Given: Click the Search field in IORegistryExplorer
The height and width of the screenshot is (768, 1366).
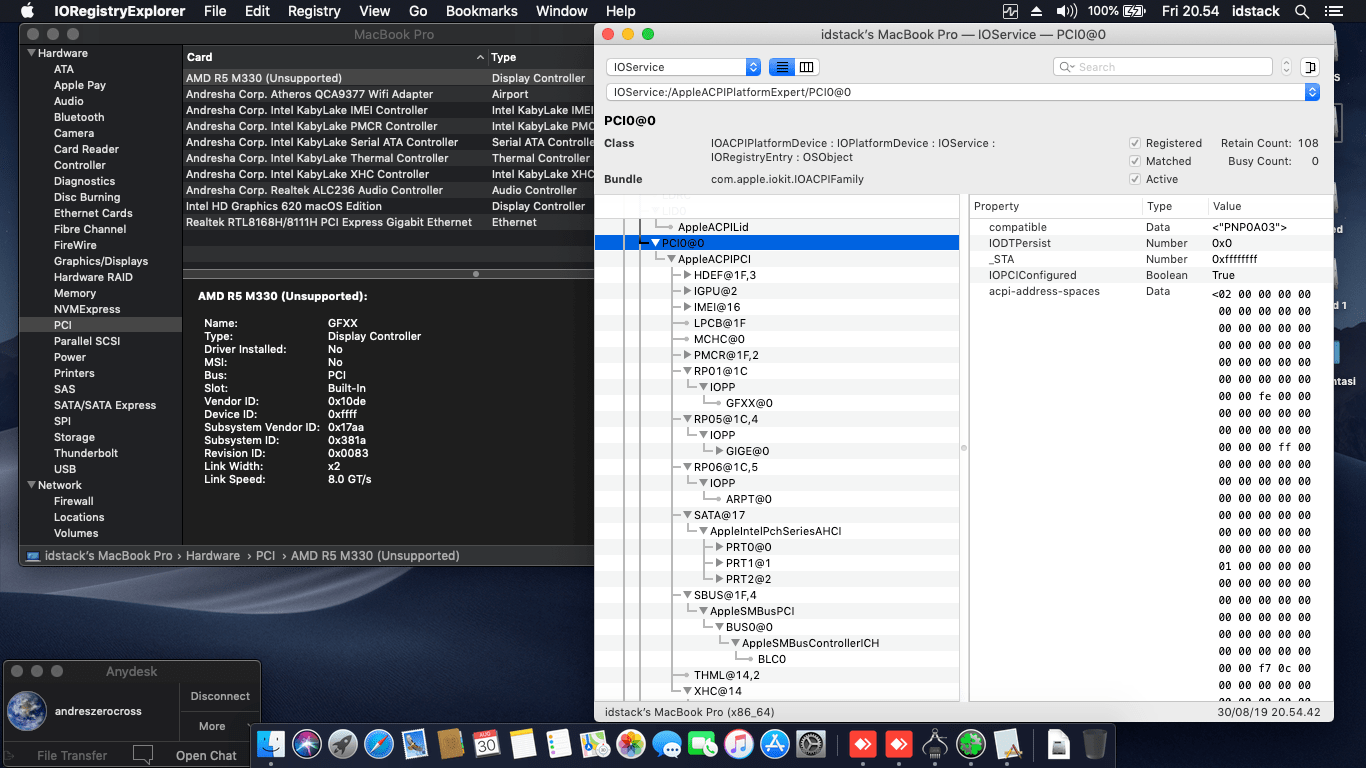Looking at the screenshot, I should click(1170, 67).
